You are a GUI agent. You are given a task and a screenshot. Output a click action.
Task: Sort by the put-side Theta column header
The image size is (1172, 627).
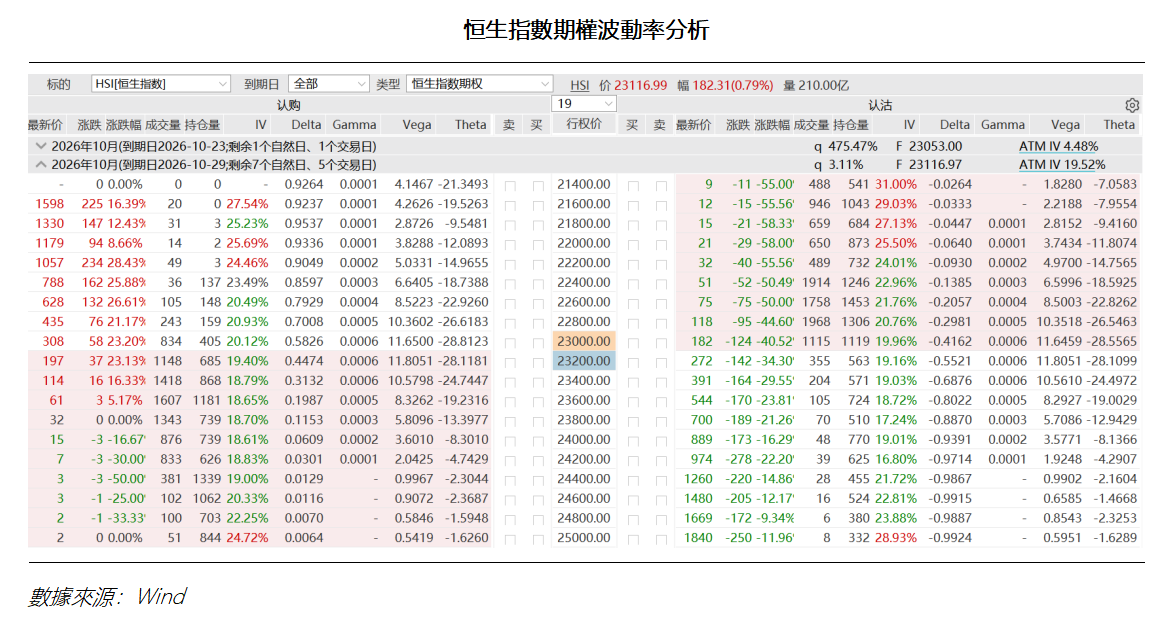coord(1119,125)
